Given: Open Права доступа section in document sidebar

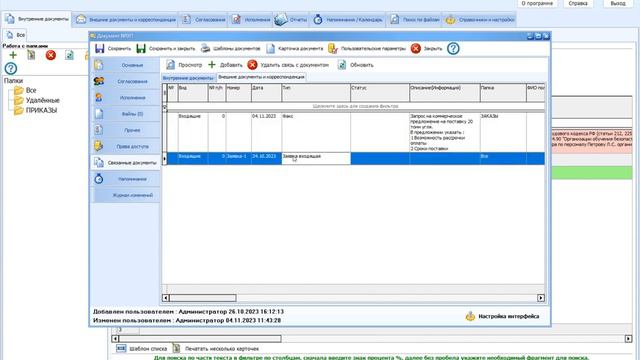Looking at the screenshot, I should point(125,146).
